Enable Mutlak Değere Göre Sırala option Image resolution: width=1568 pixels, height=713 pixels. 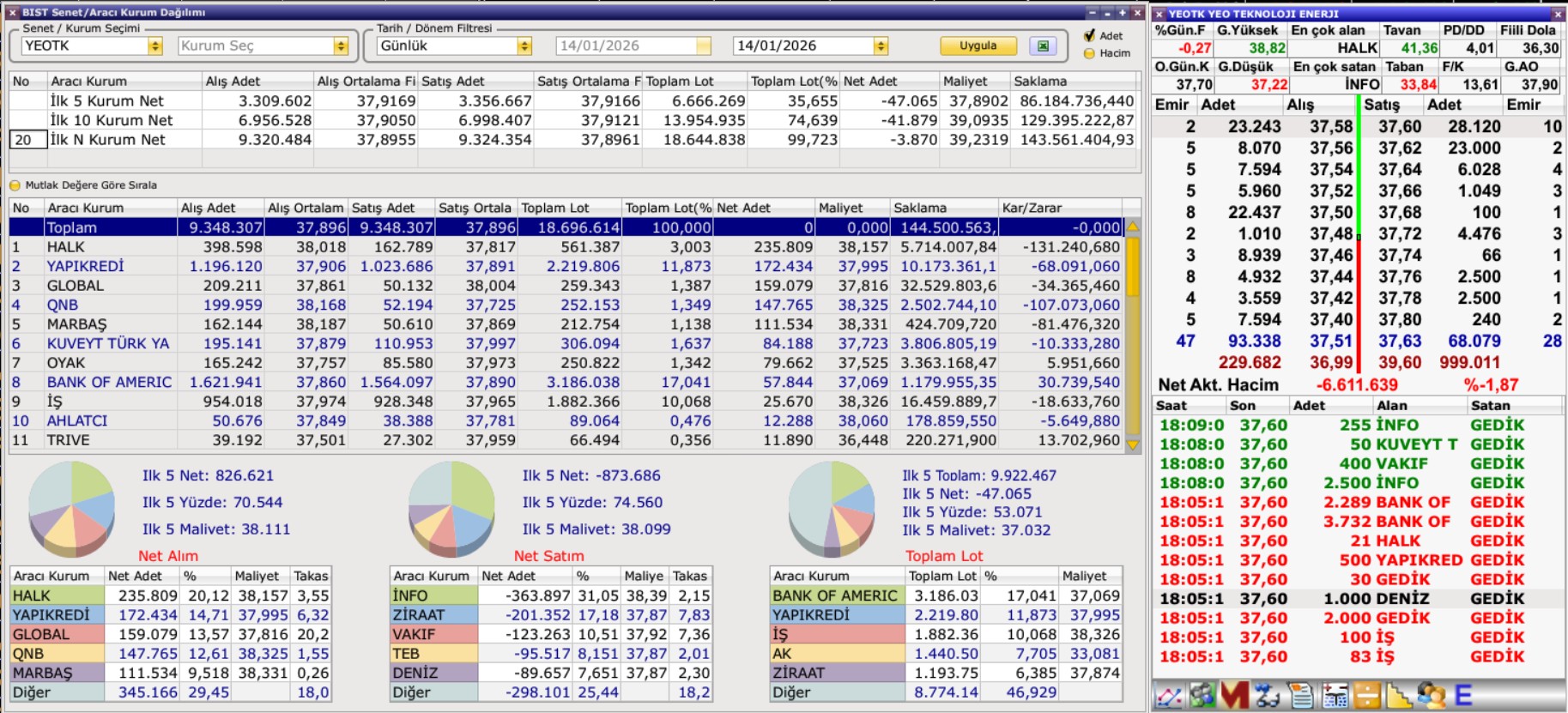pos(15,185)
